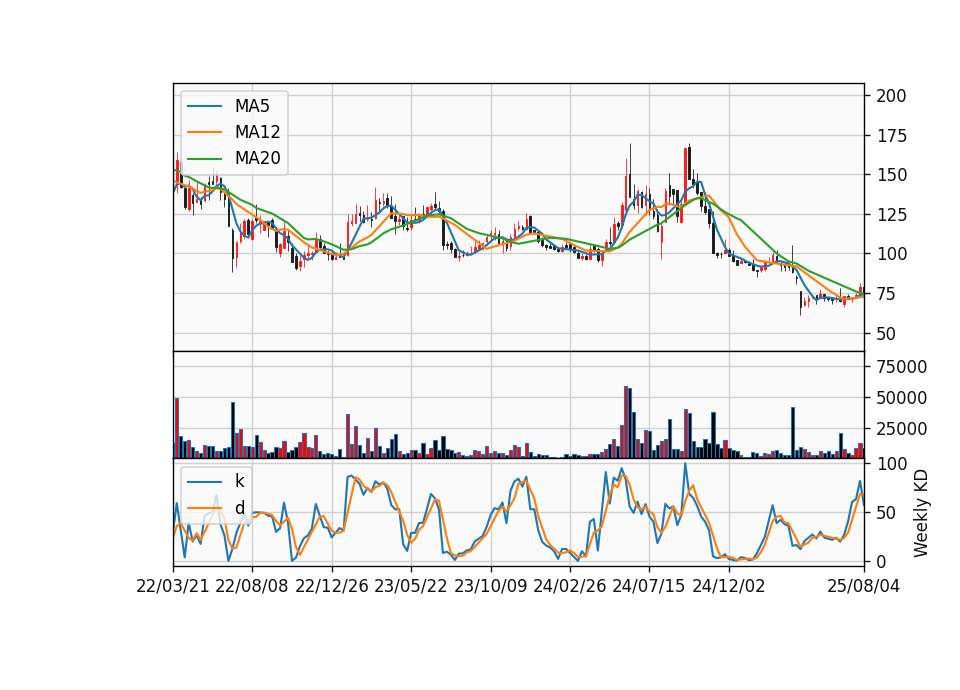Screen dimensions: 960x690
Task: Click the blue MA5 legend line sample
Action: pyautogui.click(x=204, y=106)
